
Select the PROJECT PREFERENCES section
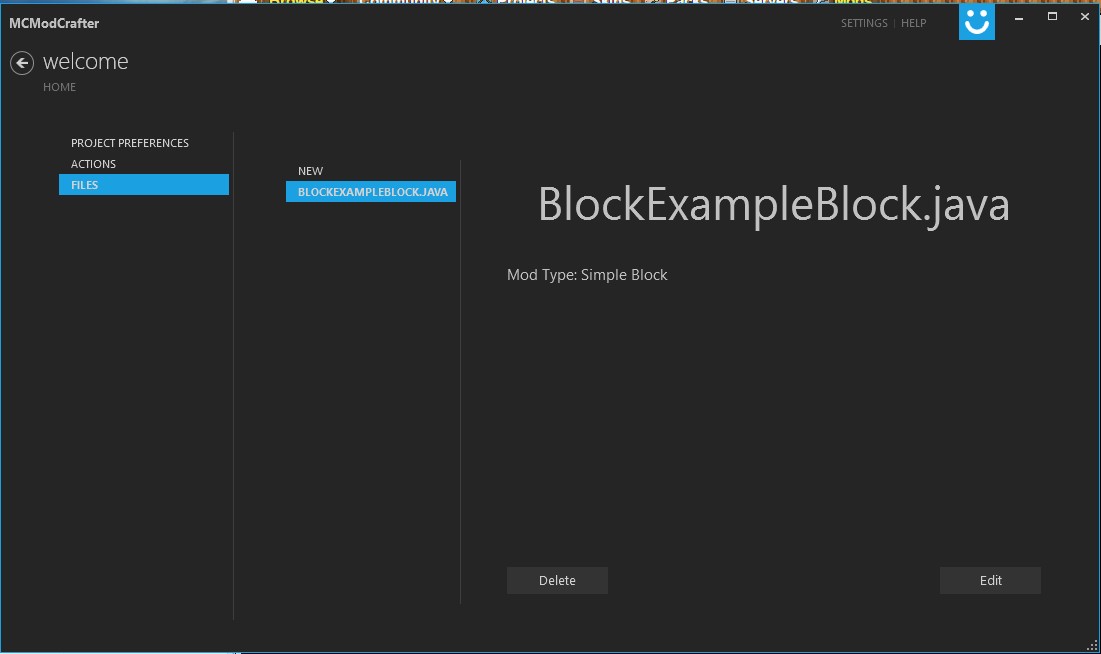130,143
